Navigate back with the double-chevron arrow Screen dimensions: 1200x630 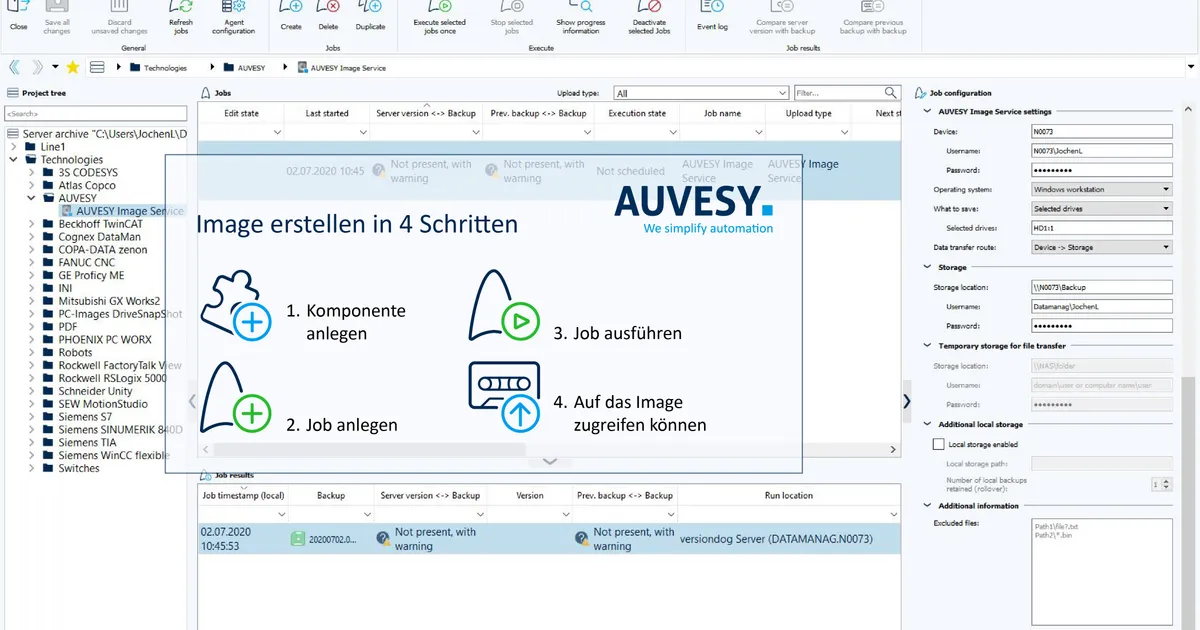[14, 68]
